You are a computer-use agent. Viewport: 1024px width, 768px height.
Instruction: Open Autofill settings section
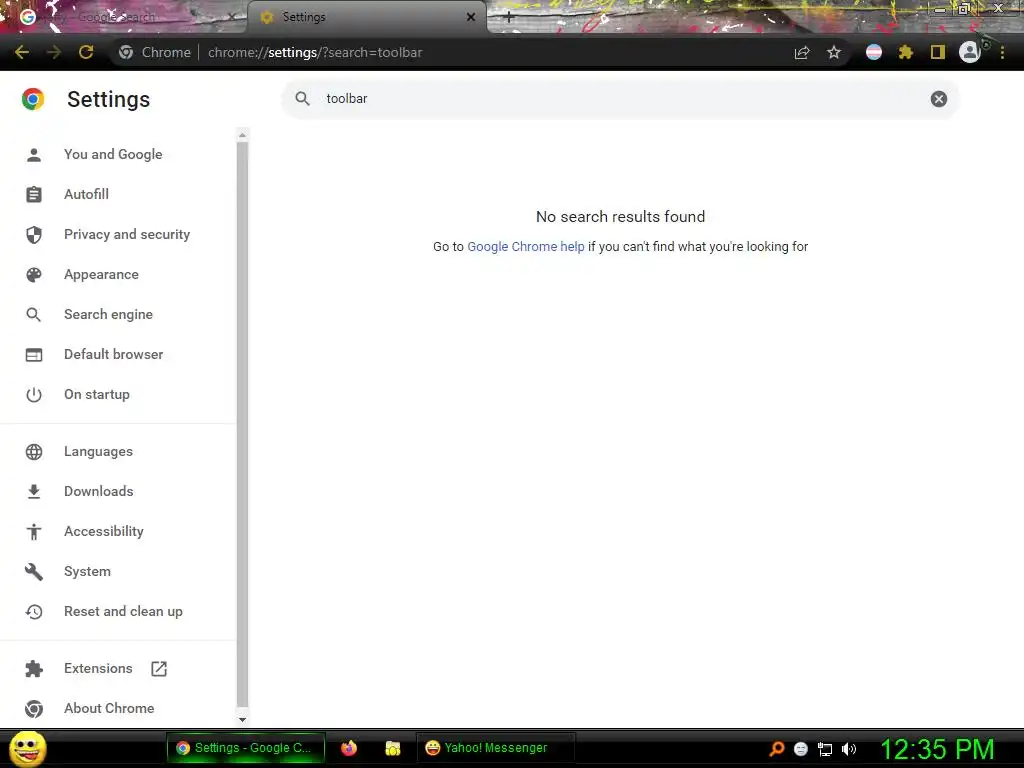pos(86,194)
